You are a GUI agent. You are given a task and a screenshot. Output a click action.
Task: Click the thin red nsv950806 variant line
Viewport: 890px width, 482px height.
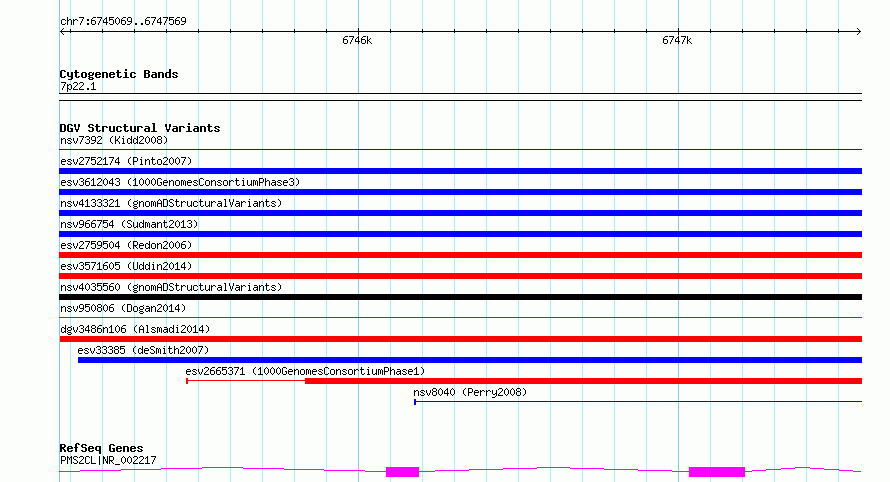460,317
